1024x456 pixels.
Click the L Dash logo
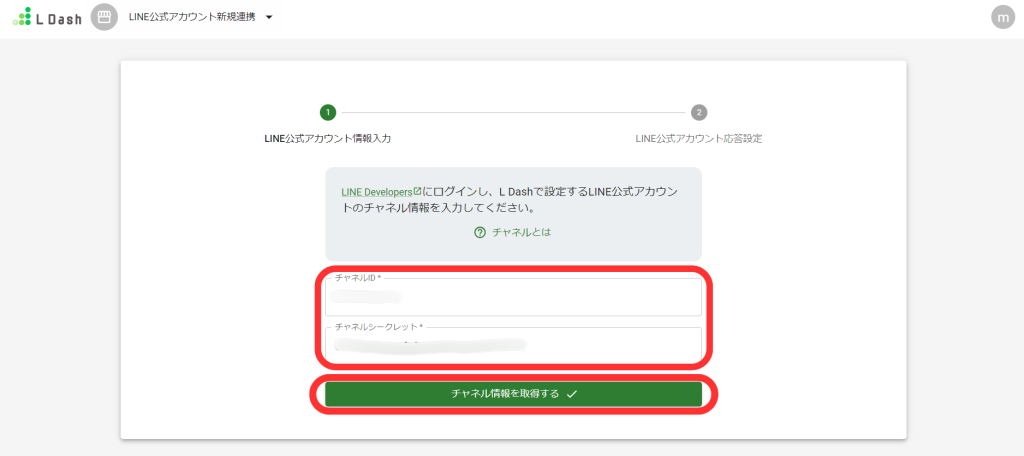[47, 17]
